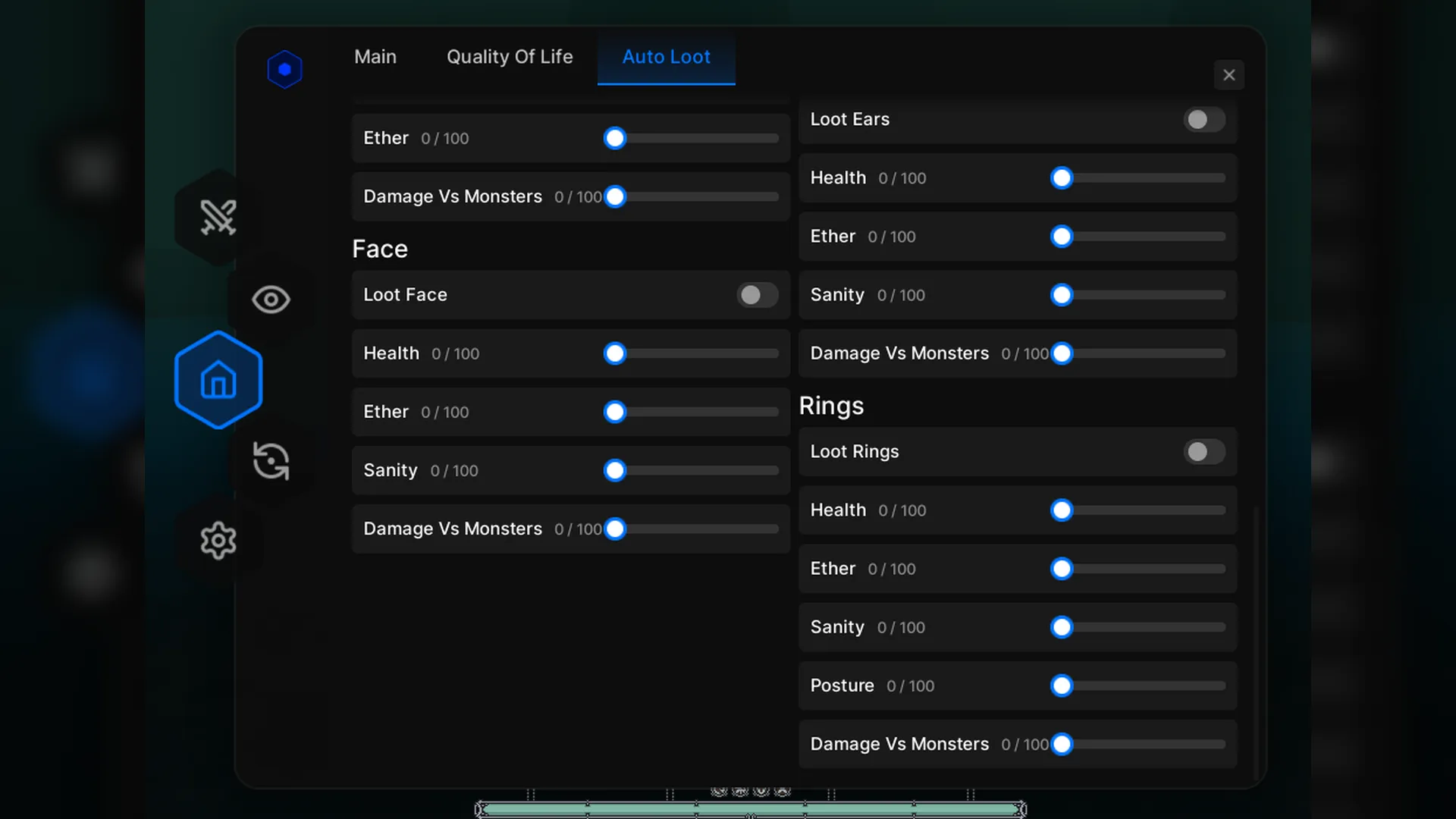Close the menu with X button

click(x=1228, y=75)
